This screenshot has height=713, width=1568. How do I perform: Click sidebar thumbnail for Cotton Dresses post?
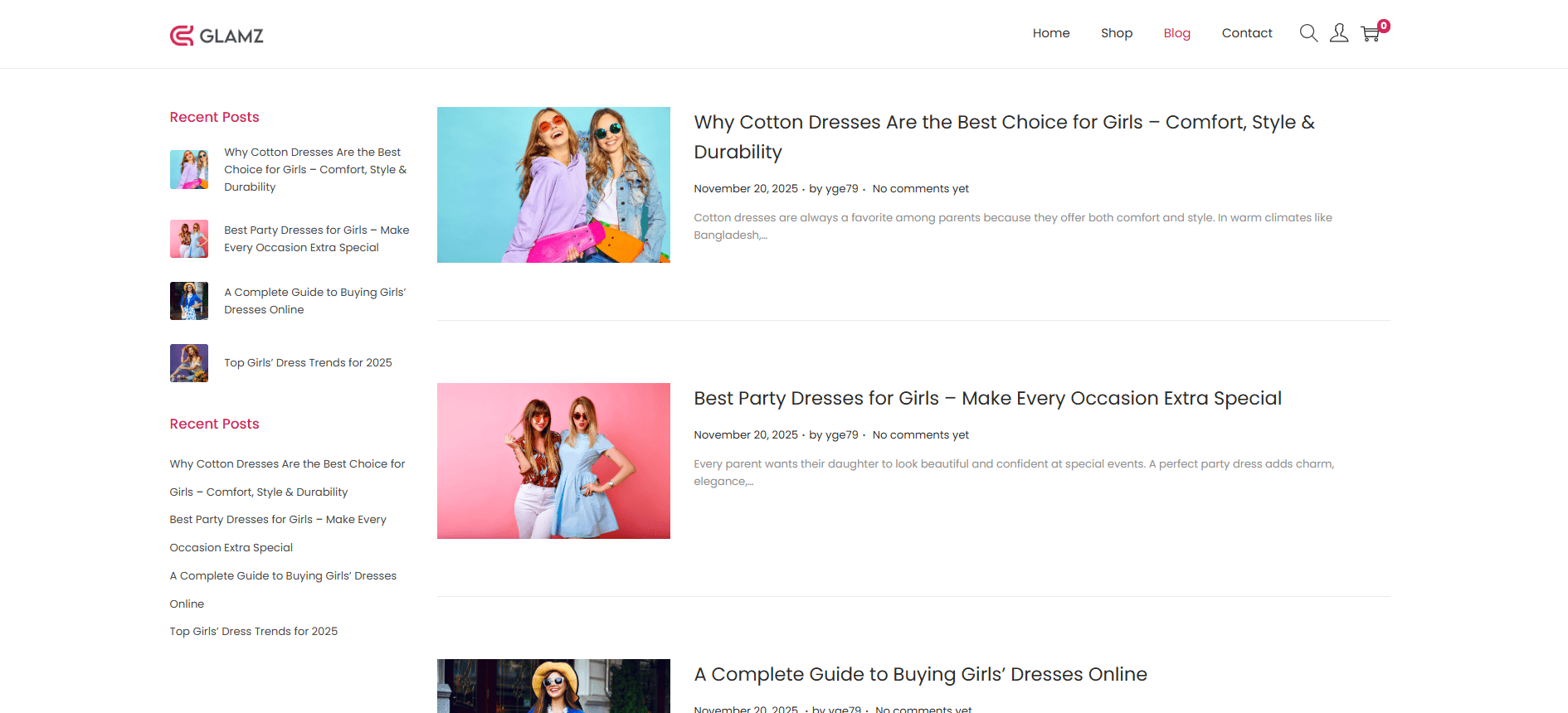point(189,169)
